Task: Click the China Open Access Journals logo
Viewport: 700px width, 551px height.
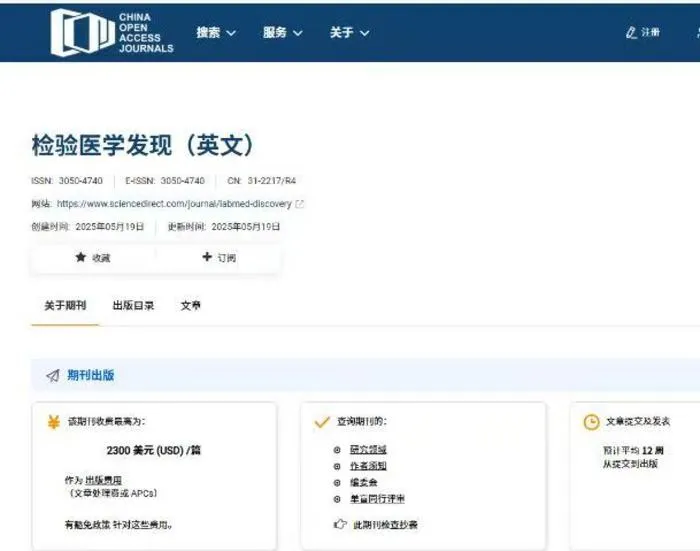Action: point(112,33)
